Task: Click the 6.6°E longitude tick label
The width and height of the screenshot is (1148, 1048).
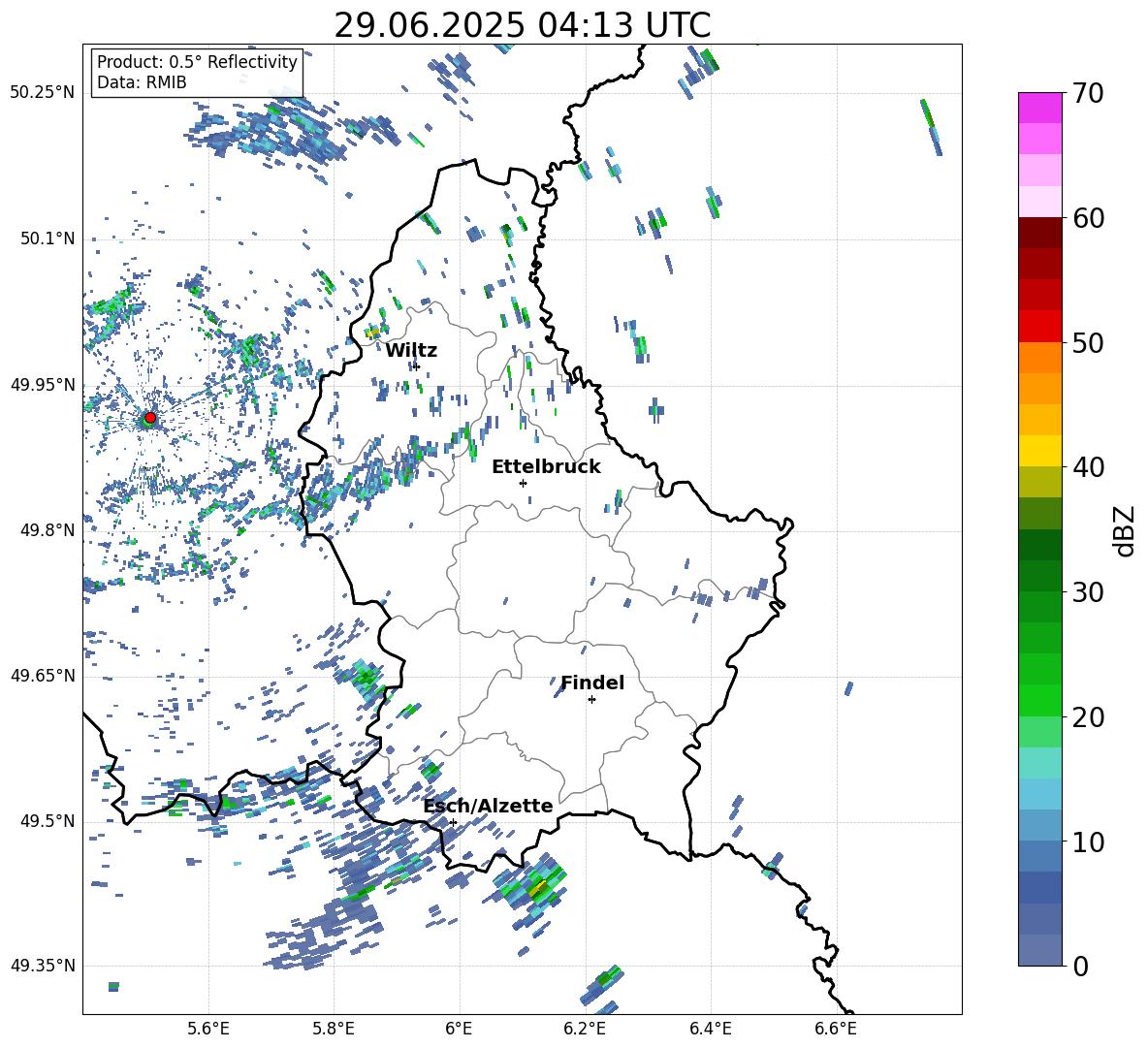Action: tap(836, 1029)
